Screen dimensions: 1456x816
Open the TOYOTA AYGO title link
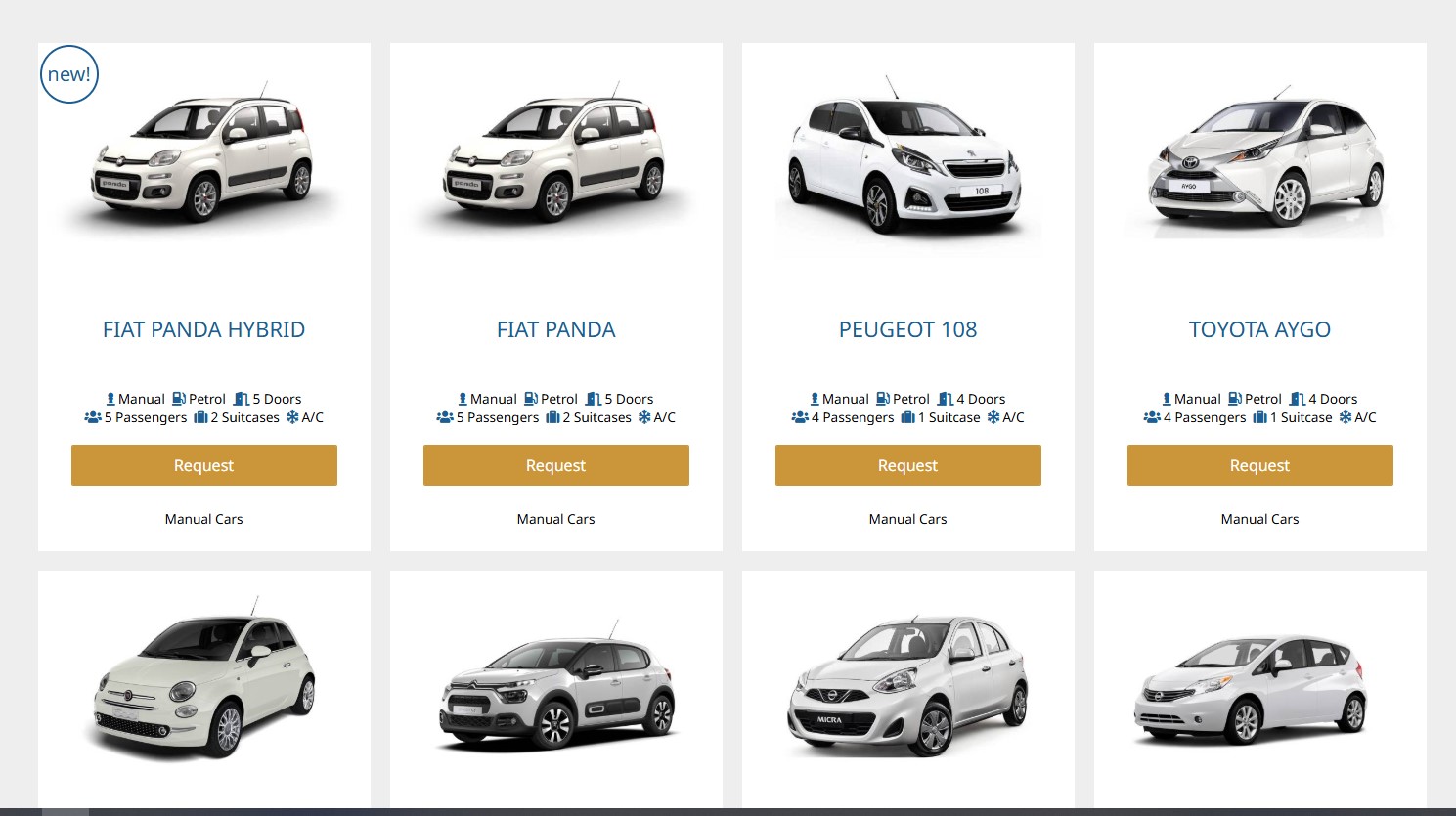1260,330
